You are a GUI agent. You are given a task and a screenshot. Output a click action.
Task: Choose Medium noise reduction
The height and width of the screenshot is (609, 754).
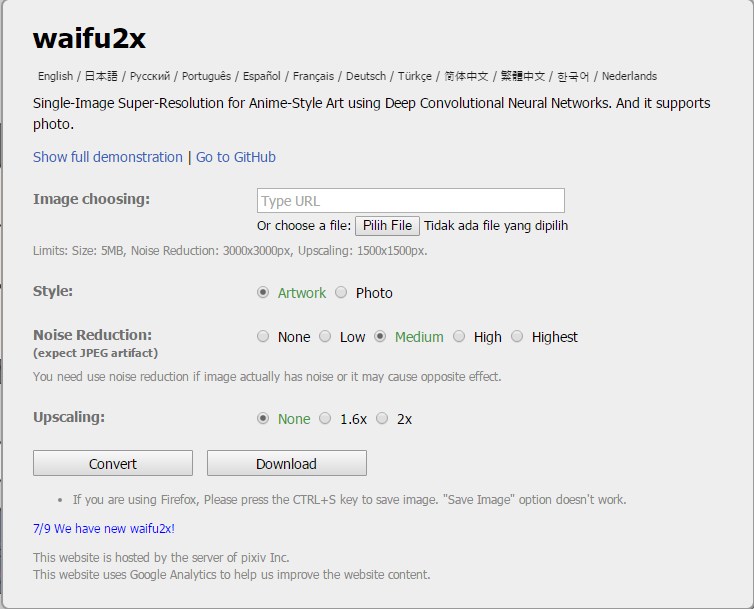pos(380,336)
